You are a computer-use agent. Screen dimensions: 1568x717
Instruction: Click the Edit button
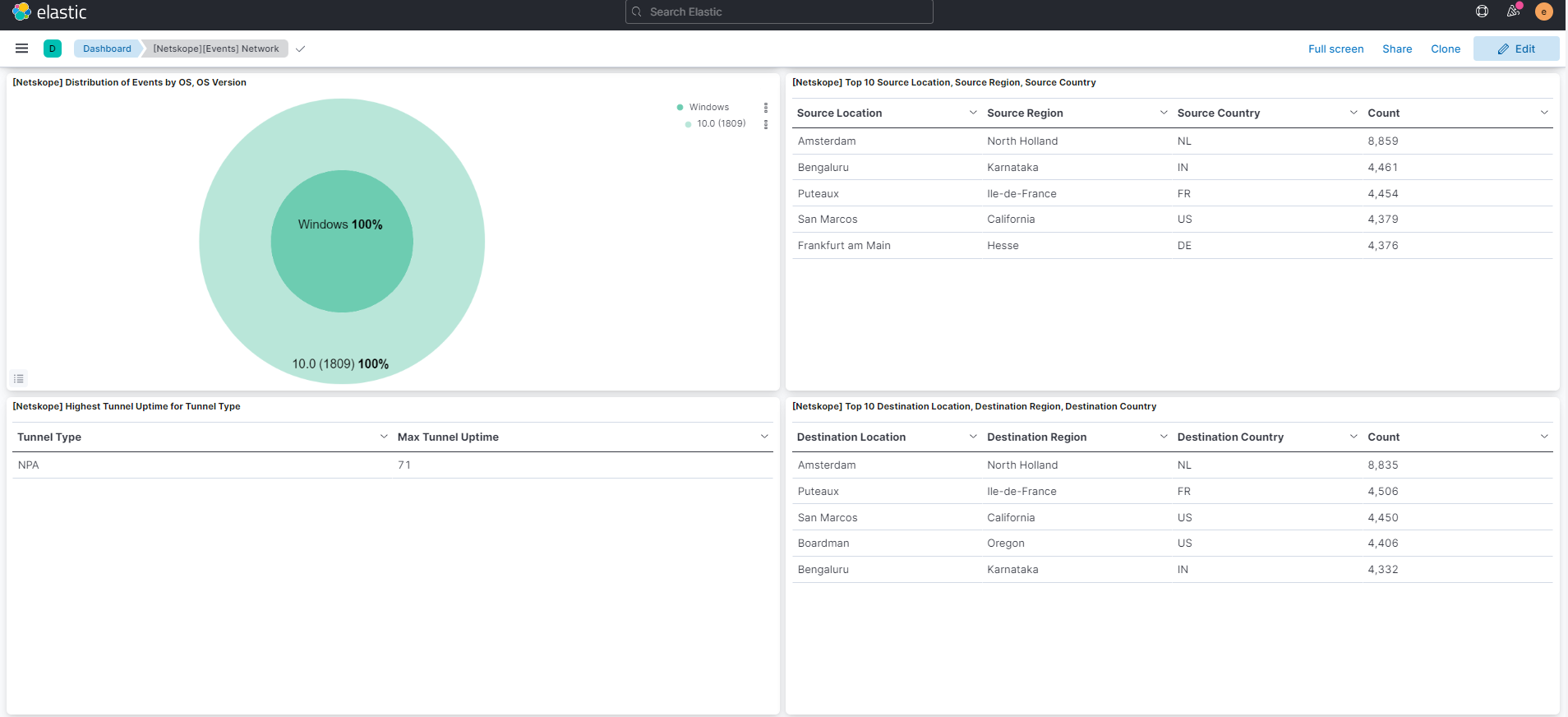[1516, 49]
